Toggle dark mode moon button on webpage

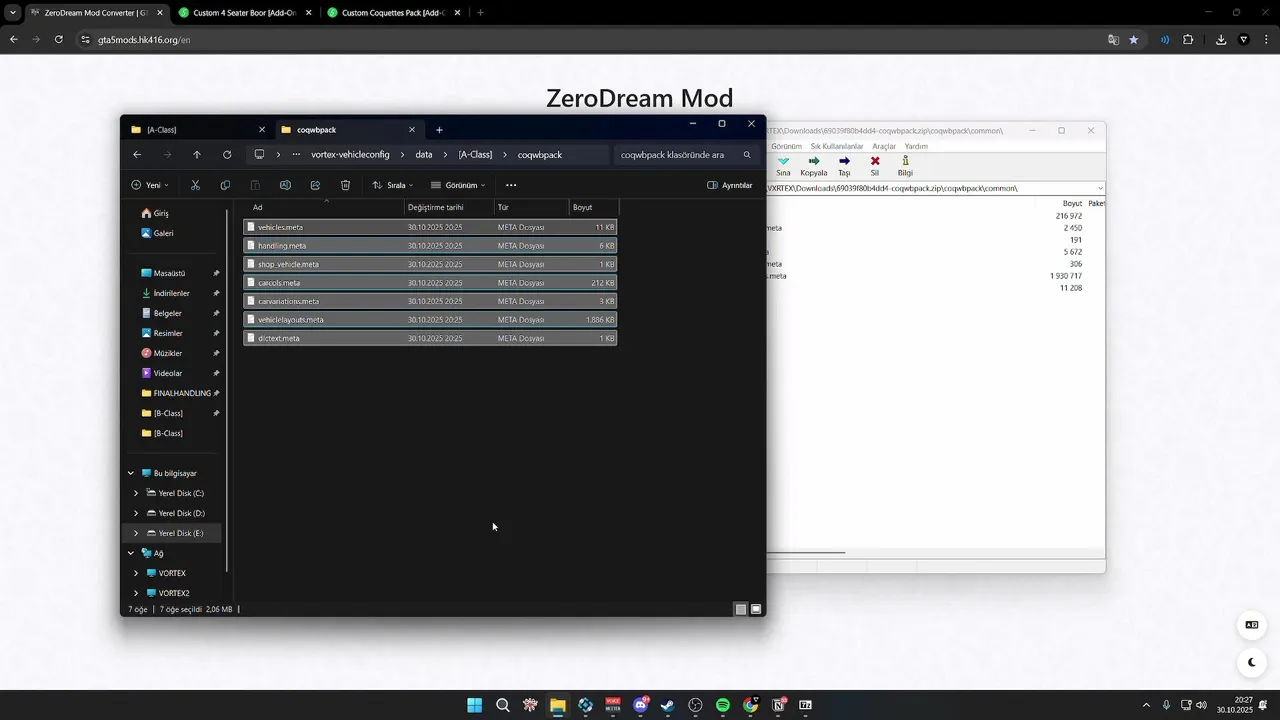[1251, 662]
